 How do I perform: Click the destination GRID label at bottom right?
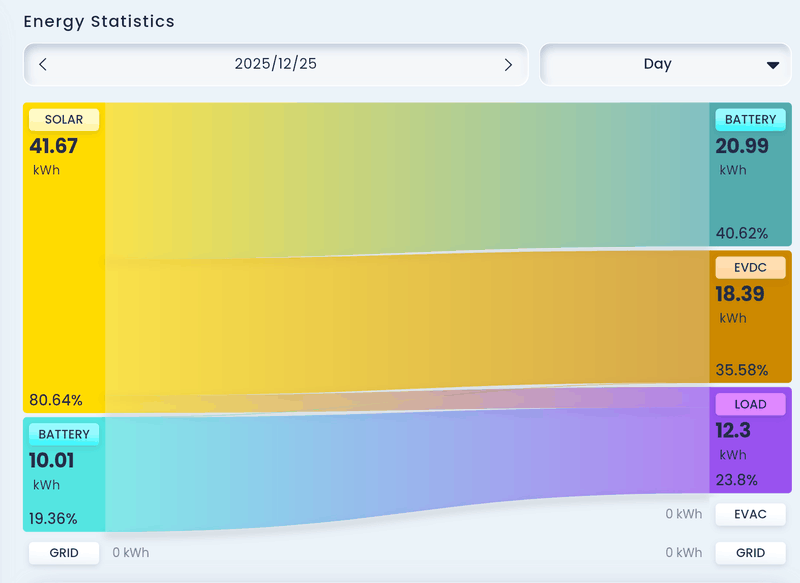(x=750, y=552)
